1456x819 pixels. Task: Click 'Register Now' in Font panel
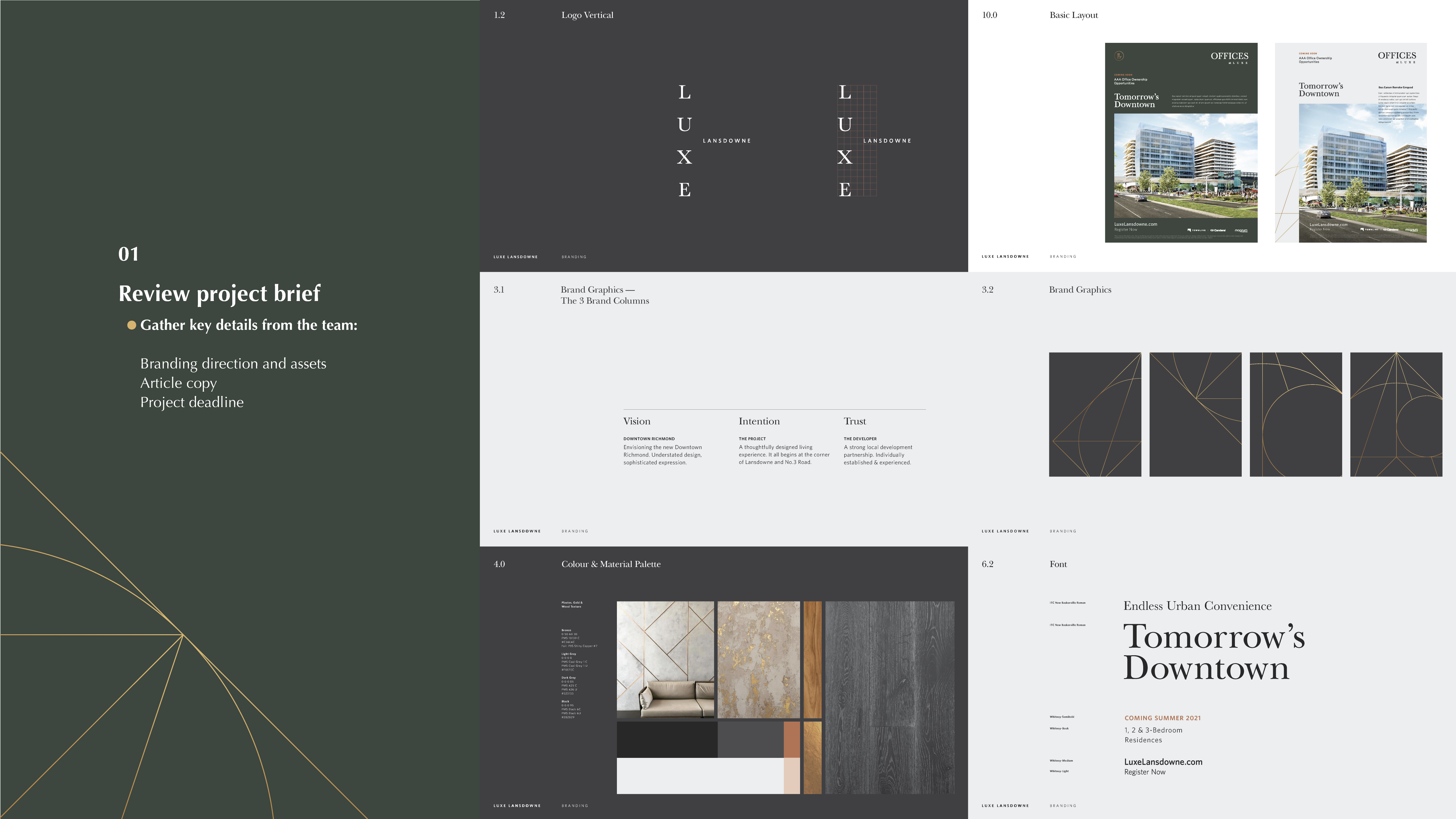[x=1145, y=772]
